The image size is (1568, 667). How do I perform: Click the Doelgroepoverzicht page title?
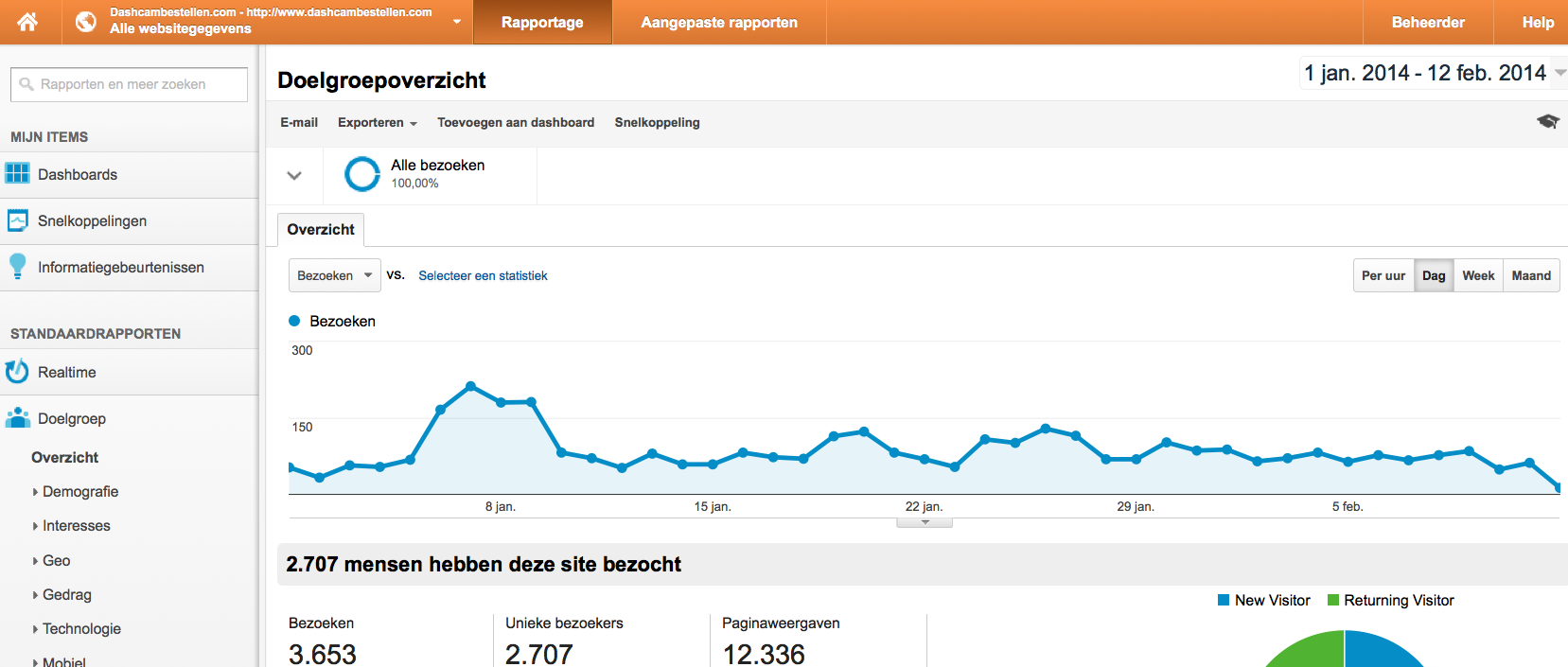(x=381, y=80)
